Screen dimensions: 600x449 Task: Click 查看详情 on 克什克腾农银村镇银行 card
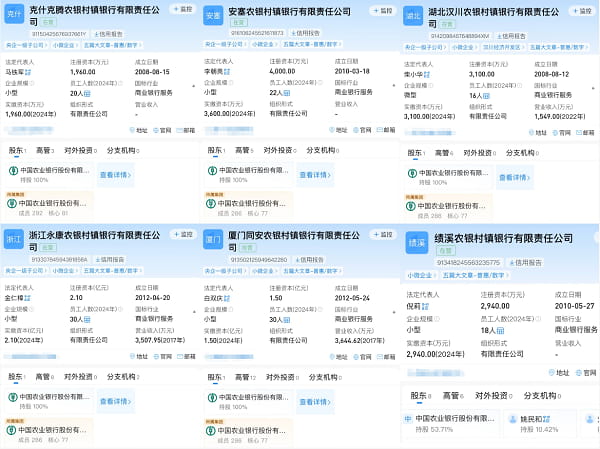(116, 175)
